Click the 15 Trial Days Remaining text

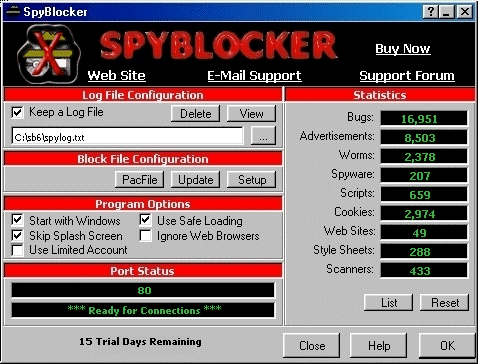pos(140,342)
